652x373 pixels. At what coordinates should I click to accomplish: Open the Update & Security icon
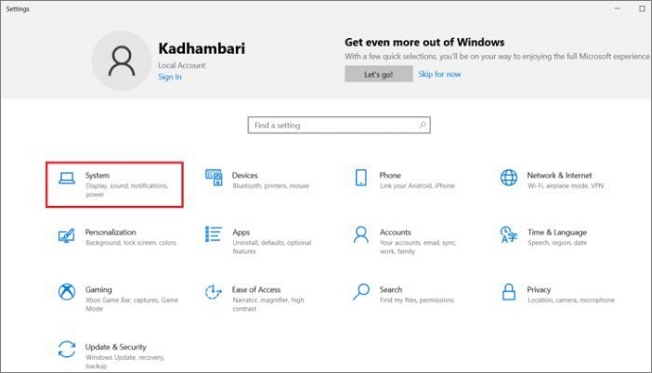click(x=67, y=349)
